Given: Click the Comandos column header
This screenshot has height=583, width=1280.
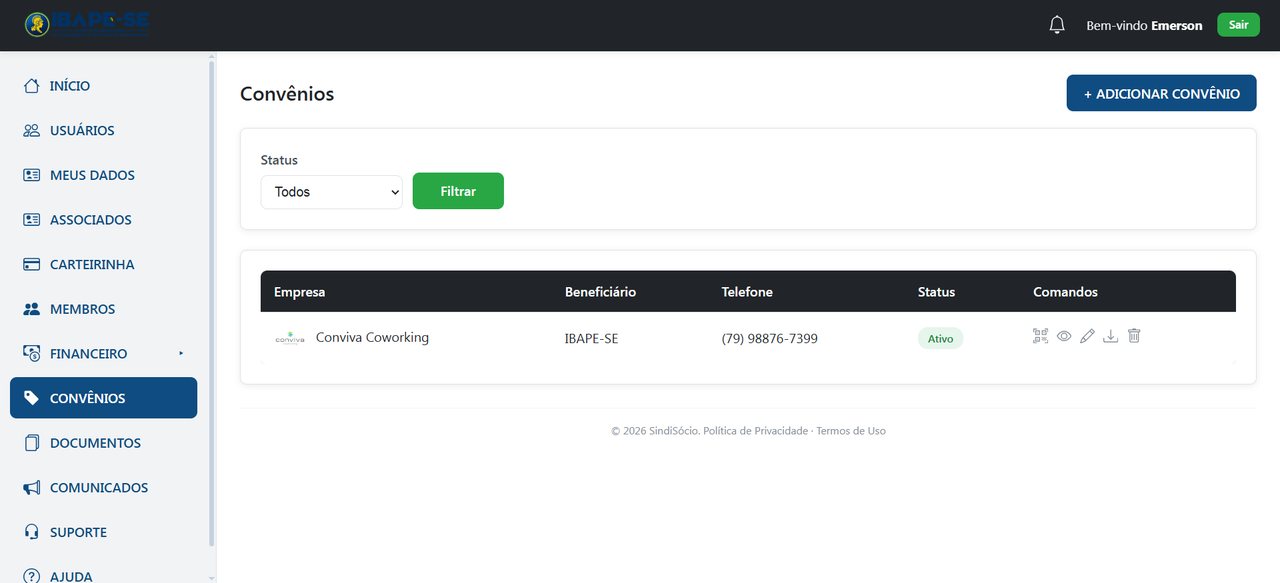Looking at the screenshot, I should 1065,292.
